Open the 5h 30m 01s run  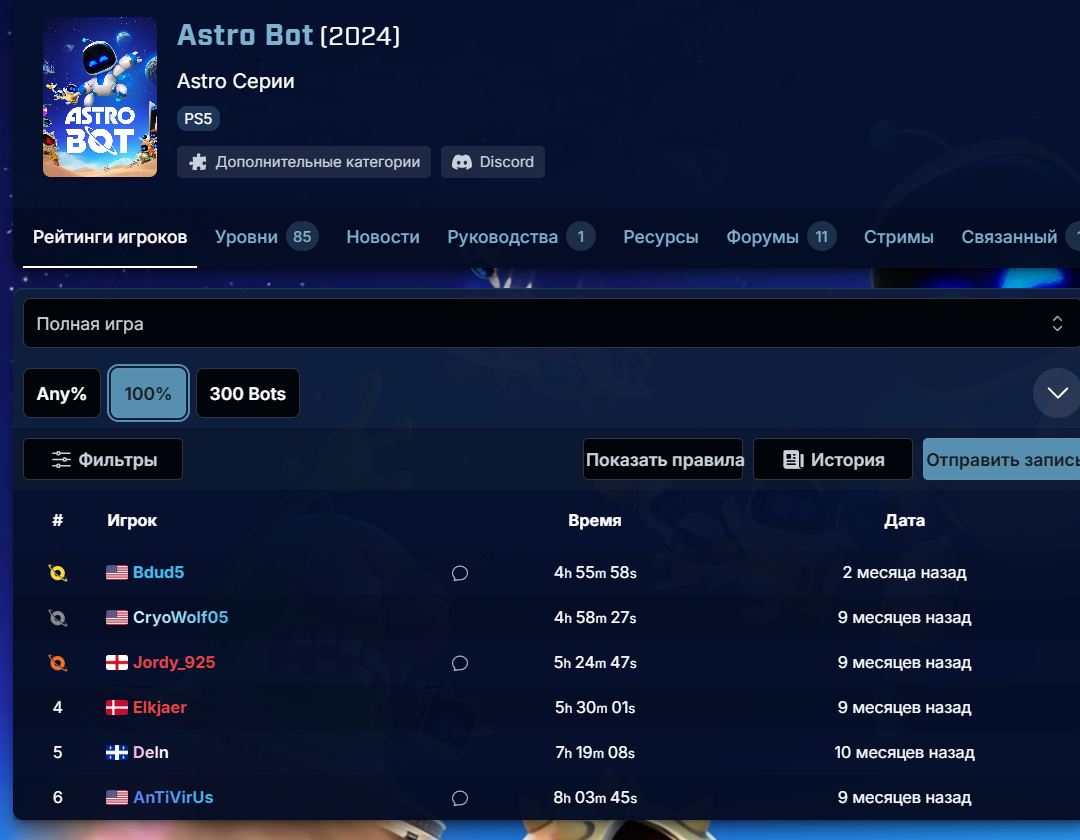pyautogui.click(x=595, y=707)
